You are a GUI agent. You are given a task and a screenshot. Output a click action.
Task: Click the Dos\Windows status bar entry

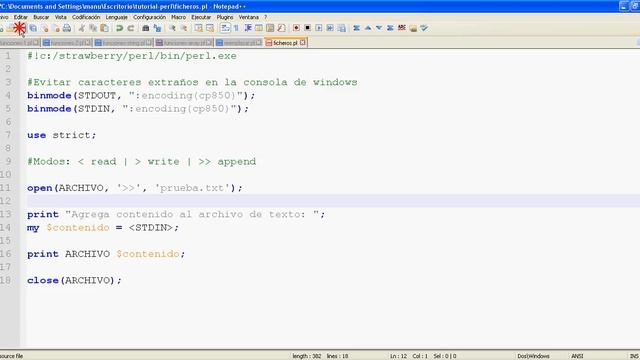pos(533,356)
